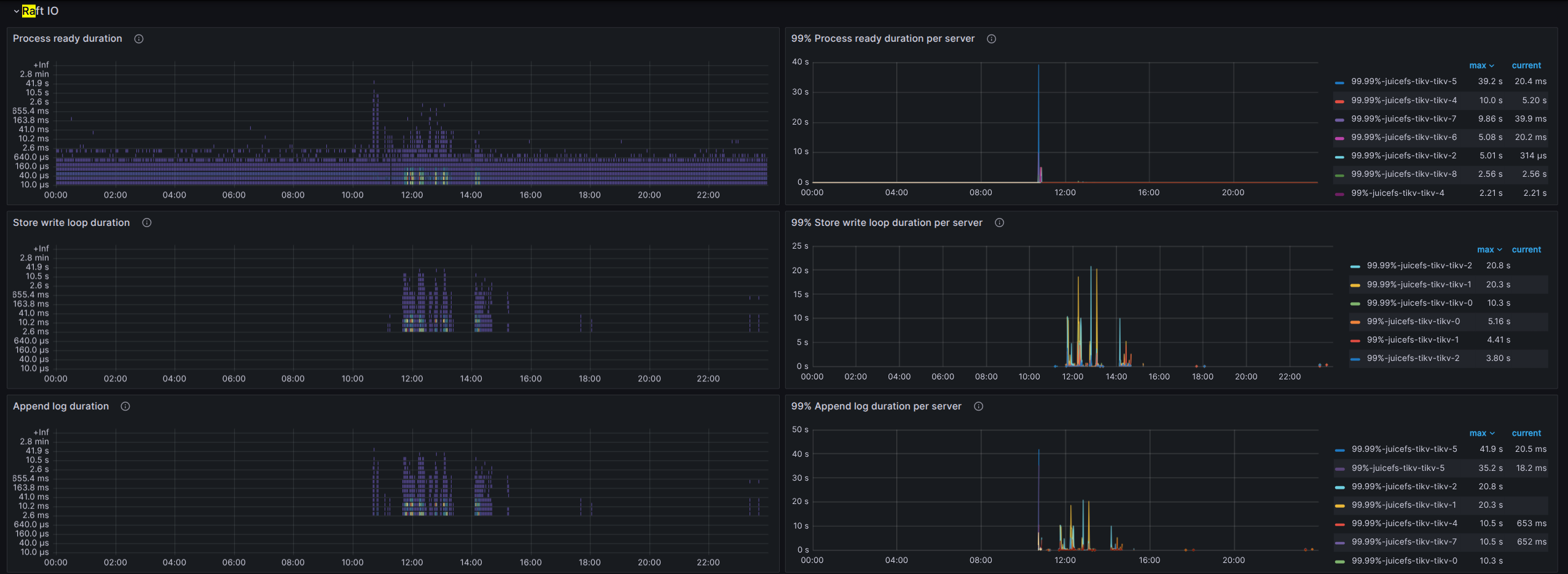Image resolution: width=1568 pixels, height=574 pixels.
Task: Collapse the Raft IO row section
Action: click(x=17, y=11)
